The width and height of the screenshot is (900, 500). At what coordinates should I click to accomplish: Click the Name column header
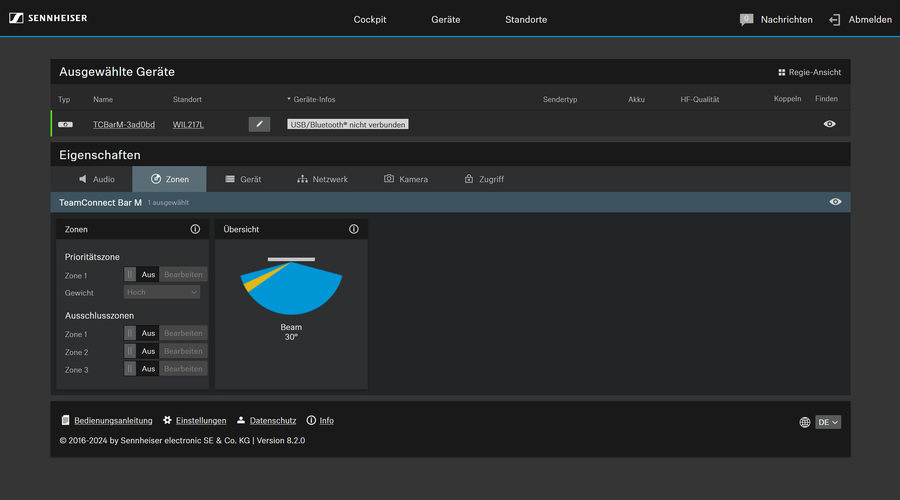(x=103, y=99)
